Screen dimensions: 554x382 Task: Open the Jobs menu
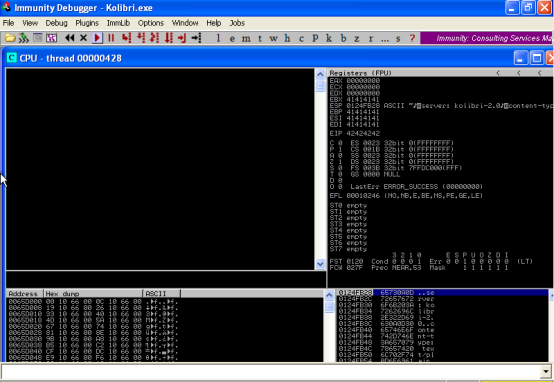click(x=237, y=23)
